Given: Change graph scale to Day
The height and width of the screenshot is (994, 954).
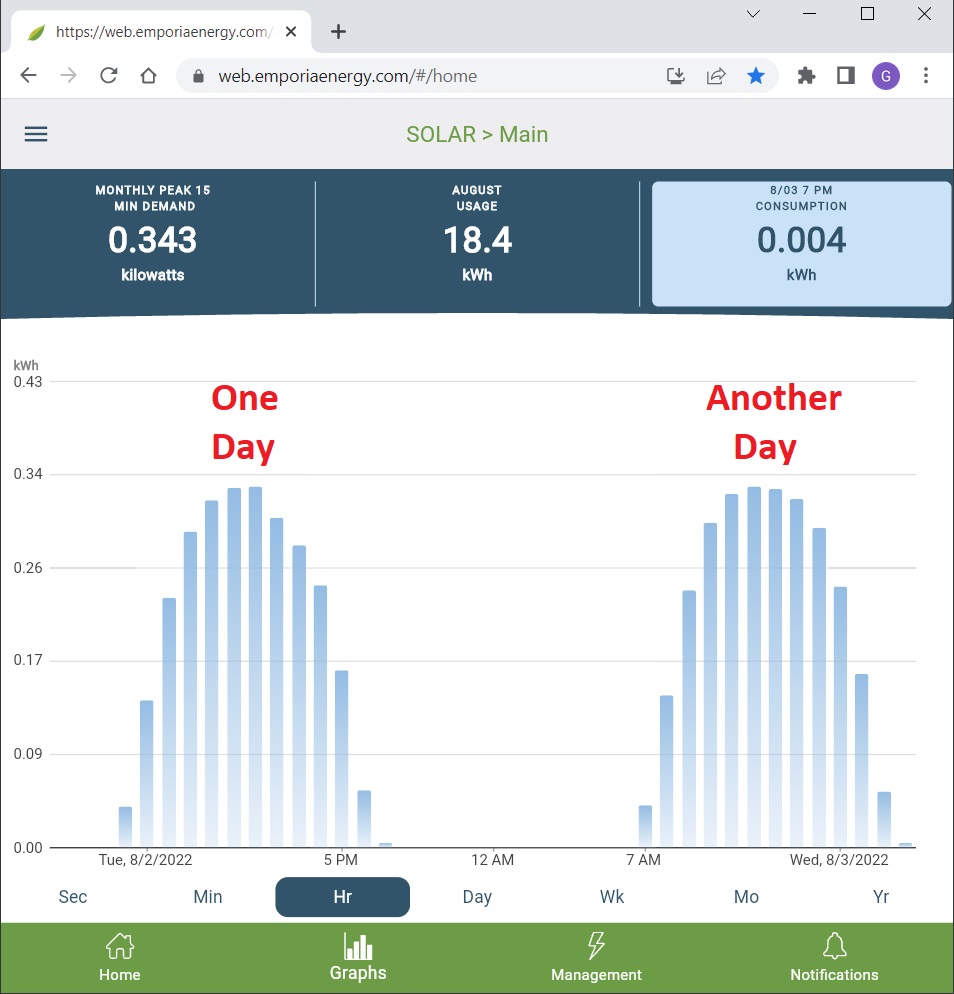Looking at the screenshot, I should [x=477, y=896].
